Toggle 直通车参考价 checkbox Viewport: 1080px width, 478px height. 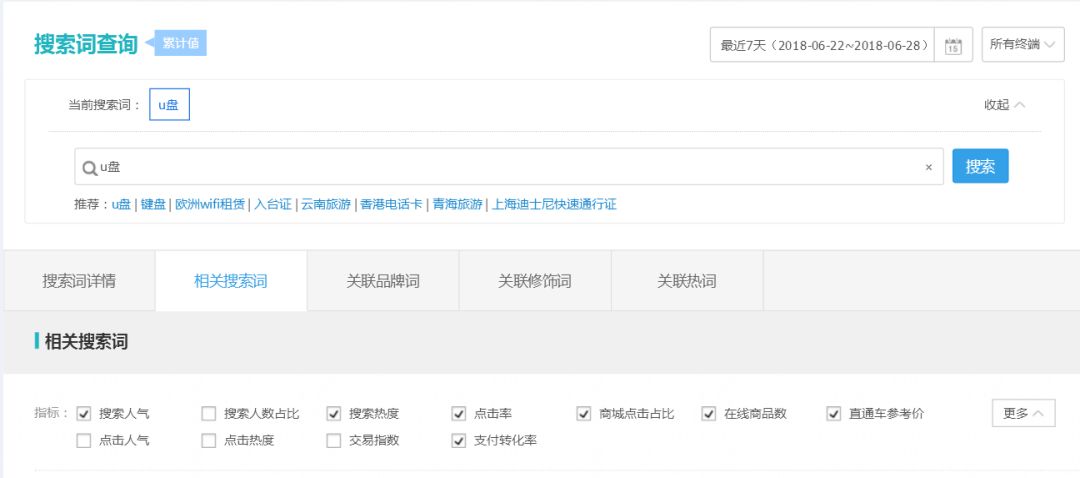coord(834,414)
